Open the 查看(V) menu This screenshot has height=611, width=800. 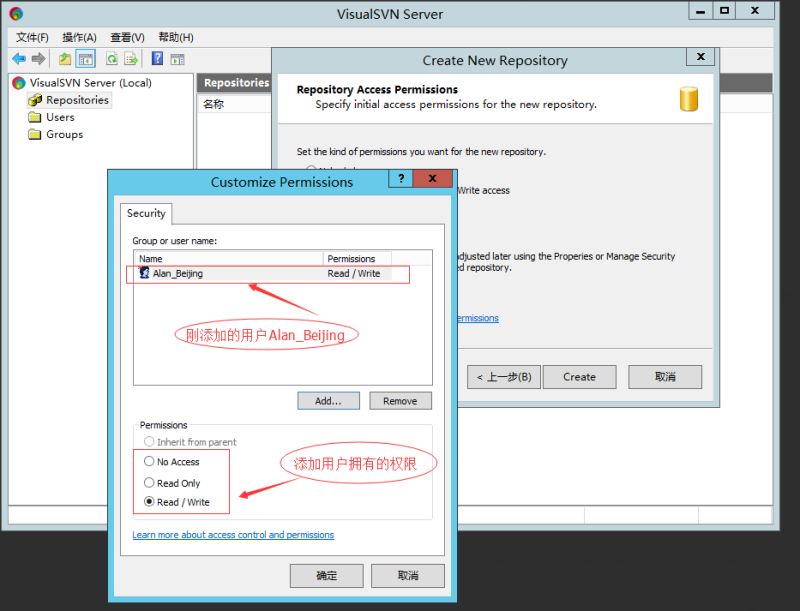127,37
